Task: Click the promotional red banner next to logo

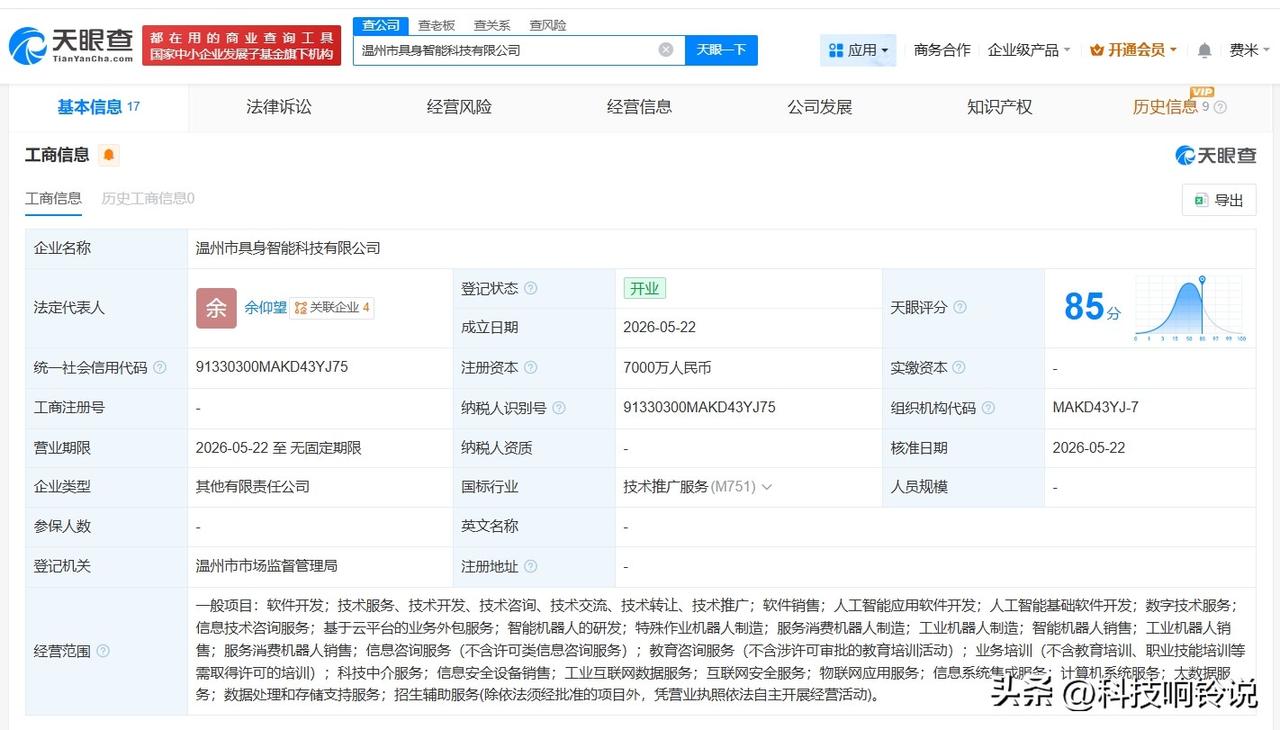Action: point(241,46)
